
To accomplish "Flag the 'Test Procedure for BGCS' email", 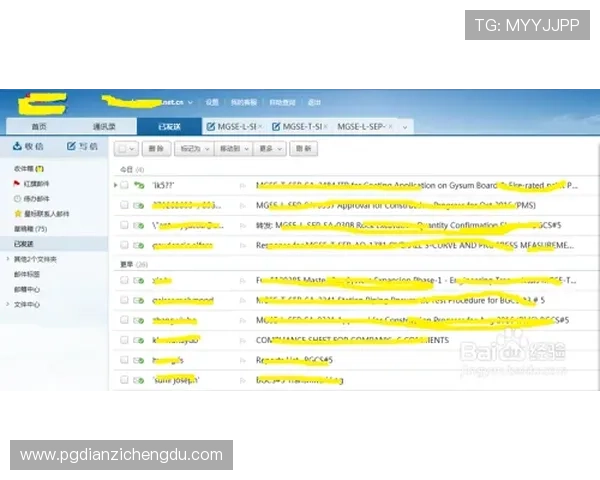I will coord(243,301).
